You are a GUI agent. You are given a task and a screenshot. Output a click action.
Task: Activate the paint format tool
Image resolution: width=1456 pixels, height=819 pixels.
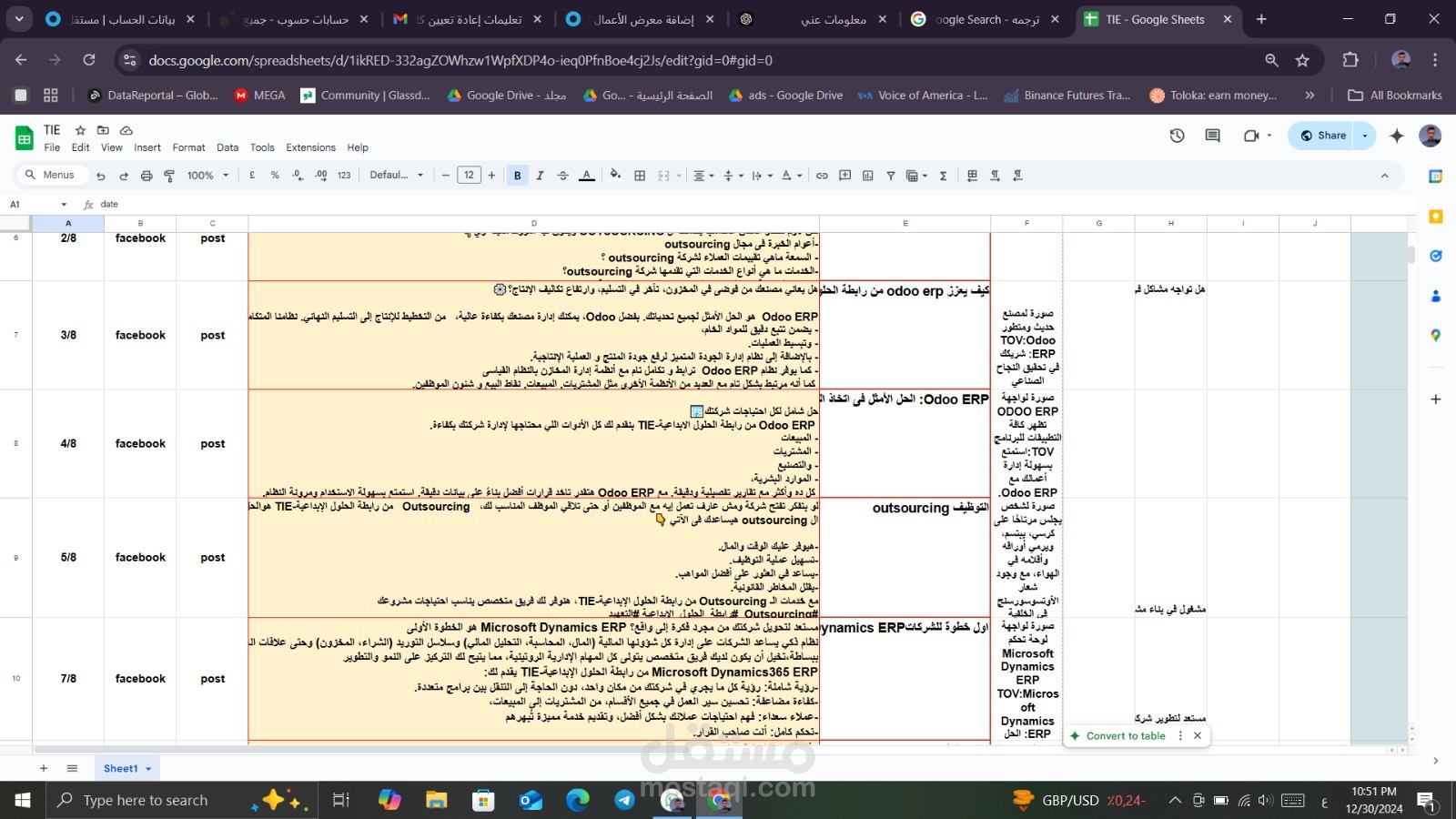click(169, 176)
